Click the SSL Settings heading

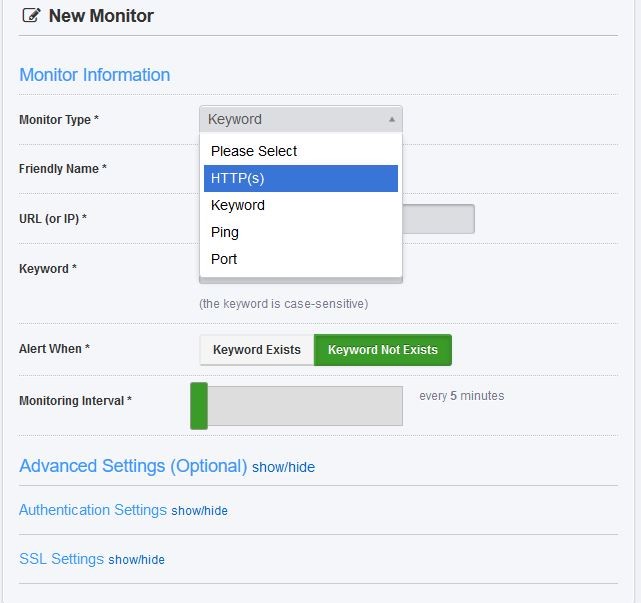61,559
